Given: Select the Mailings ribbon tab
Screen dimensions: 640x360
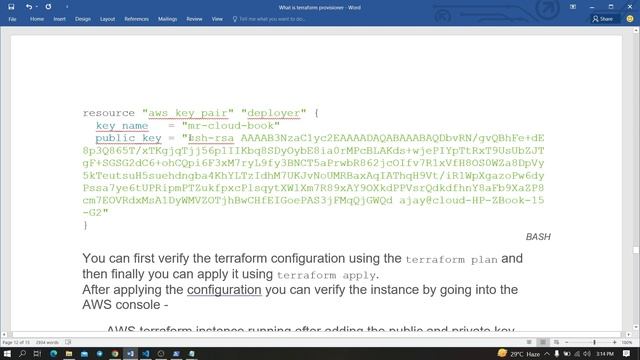Looking at the screenshot, I should click(167, 19).
